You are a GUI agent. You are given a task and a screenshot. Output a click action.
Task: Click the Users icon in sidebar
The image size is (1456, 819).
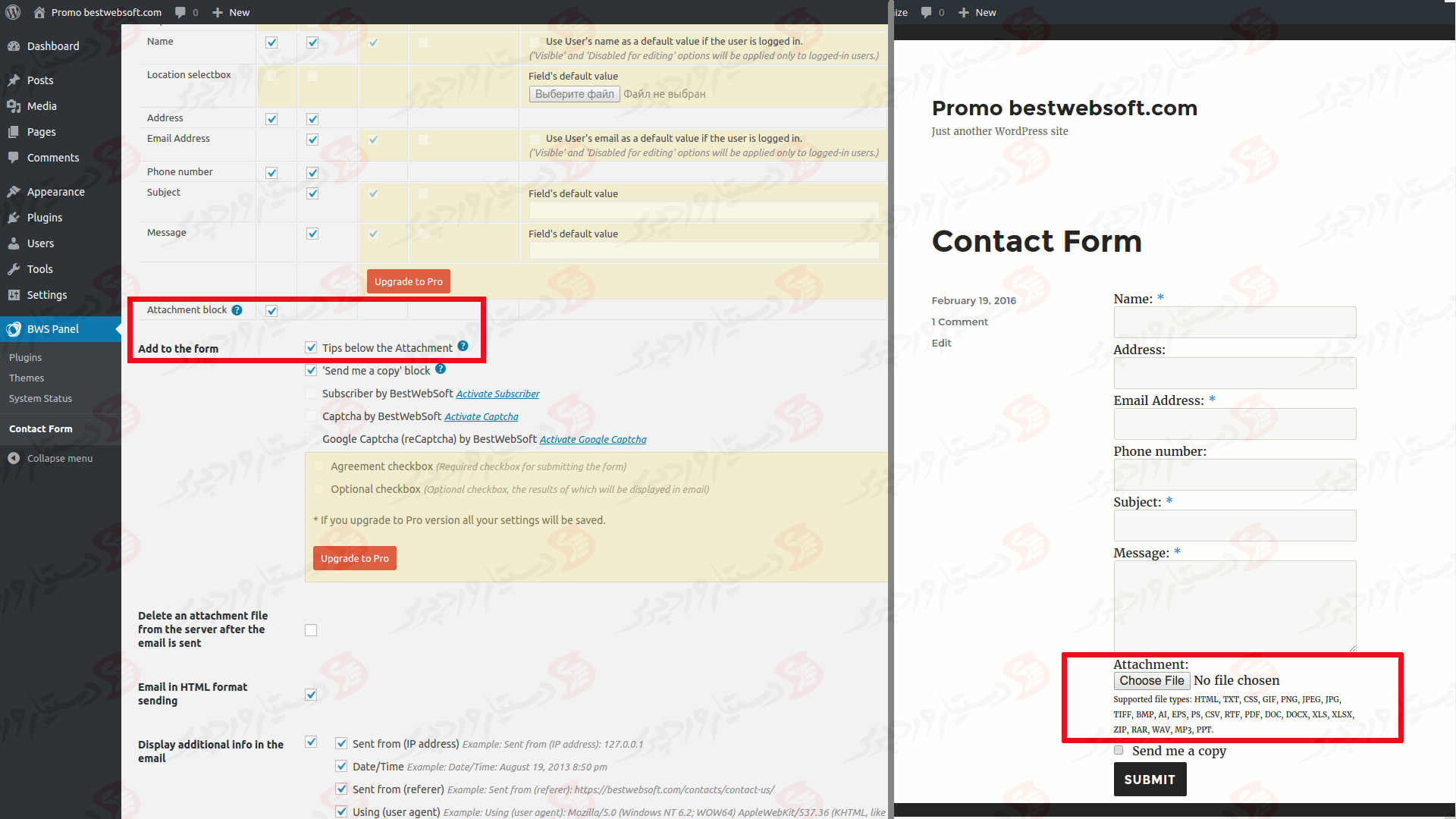point(15,243)
